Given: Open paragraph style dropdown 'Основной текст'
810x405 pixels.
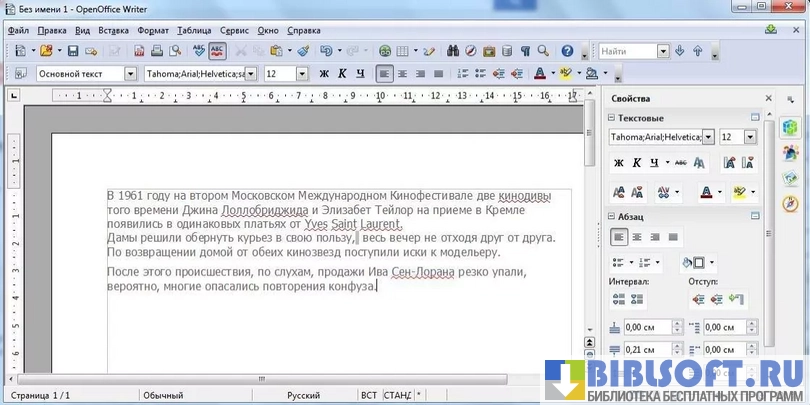Looking at the screenshot, I should (x=130, y=74).
